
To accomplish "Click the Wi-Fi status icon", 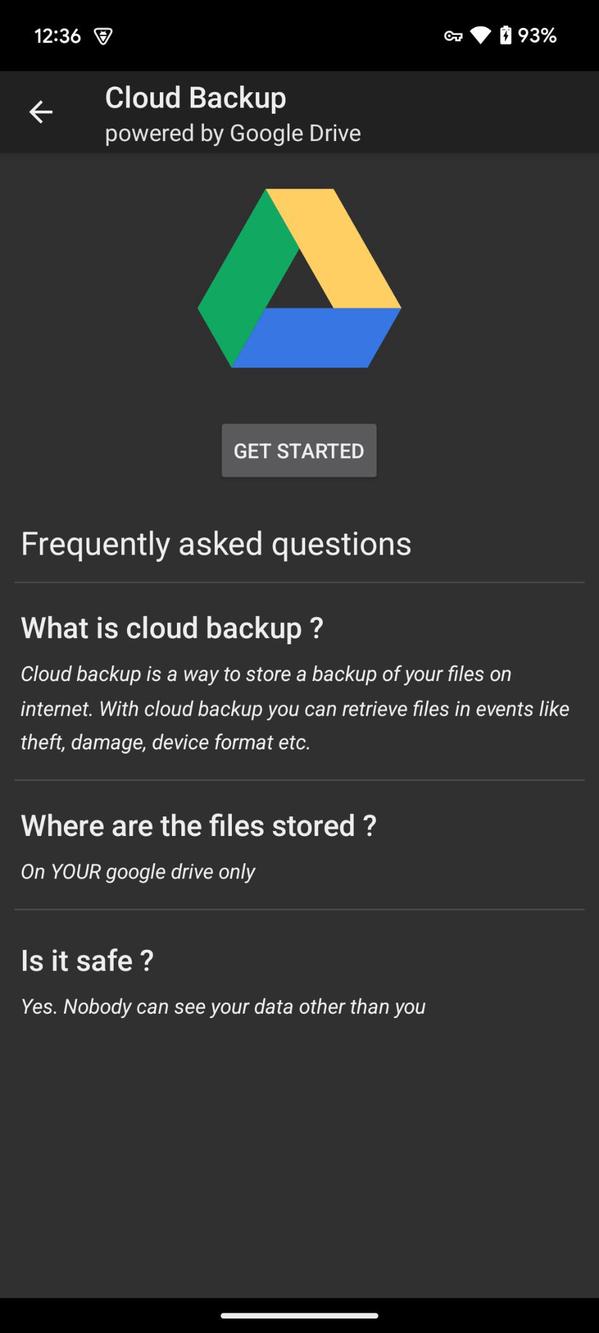I will tap(477, 34).
